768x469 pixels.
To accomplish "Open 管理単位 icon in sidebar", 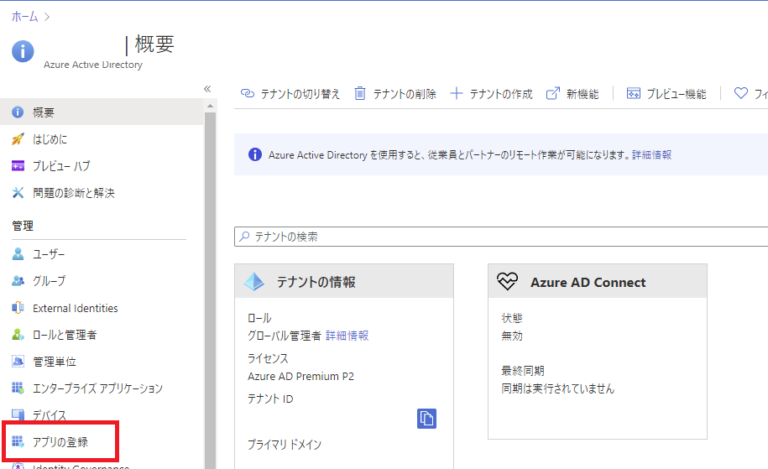I will 17,361.
